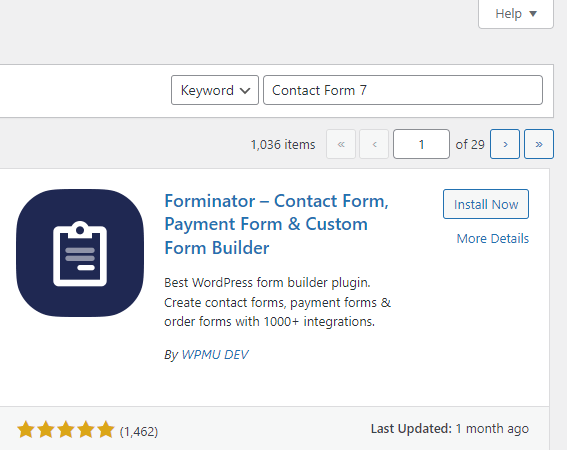Go to next page of results

[505, 144]
